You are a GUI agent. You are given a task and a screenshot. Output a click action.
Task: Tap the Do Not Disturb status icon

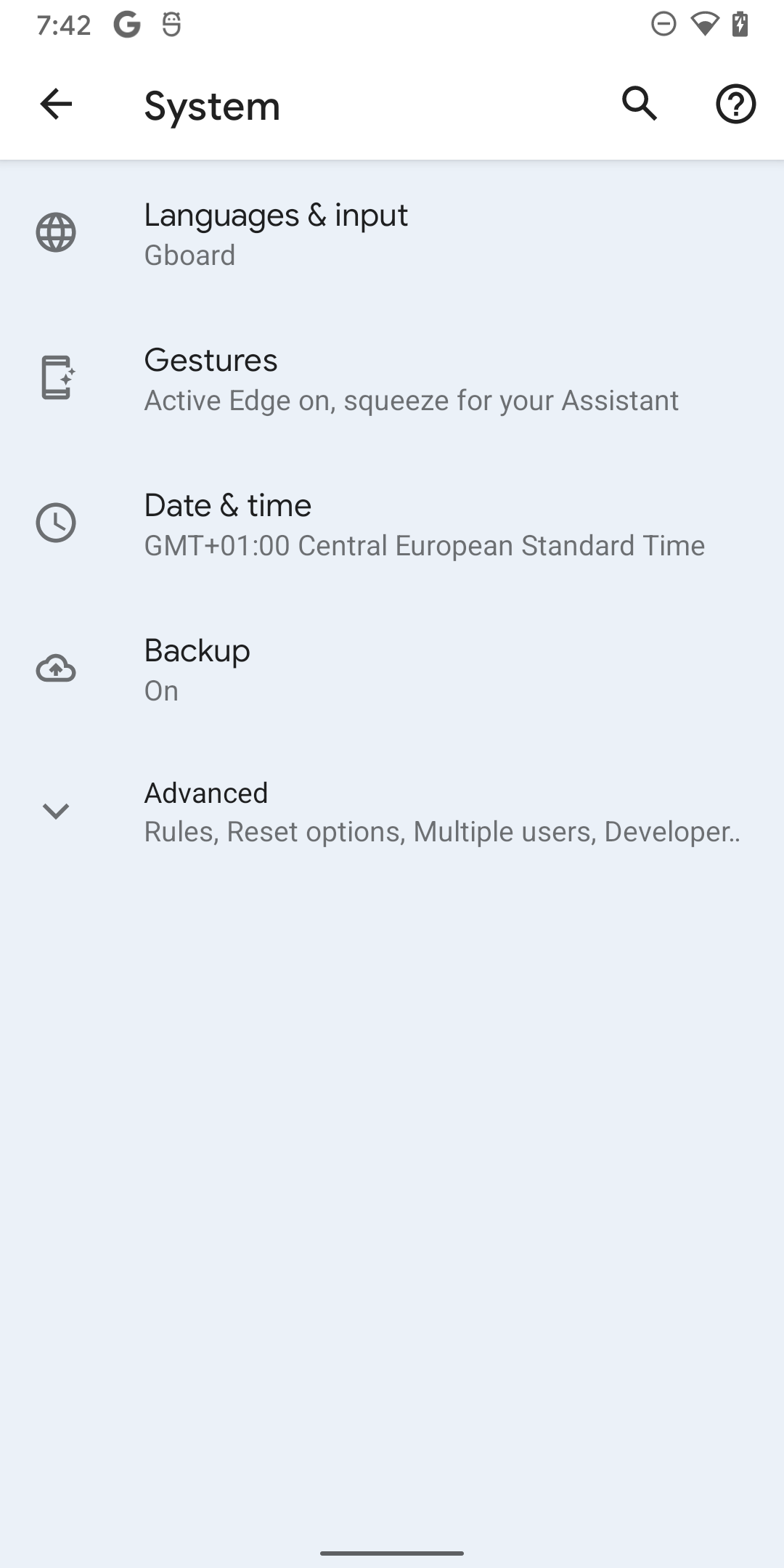coord(663,25)
